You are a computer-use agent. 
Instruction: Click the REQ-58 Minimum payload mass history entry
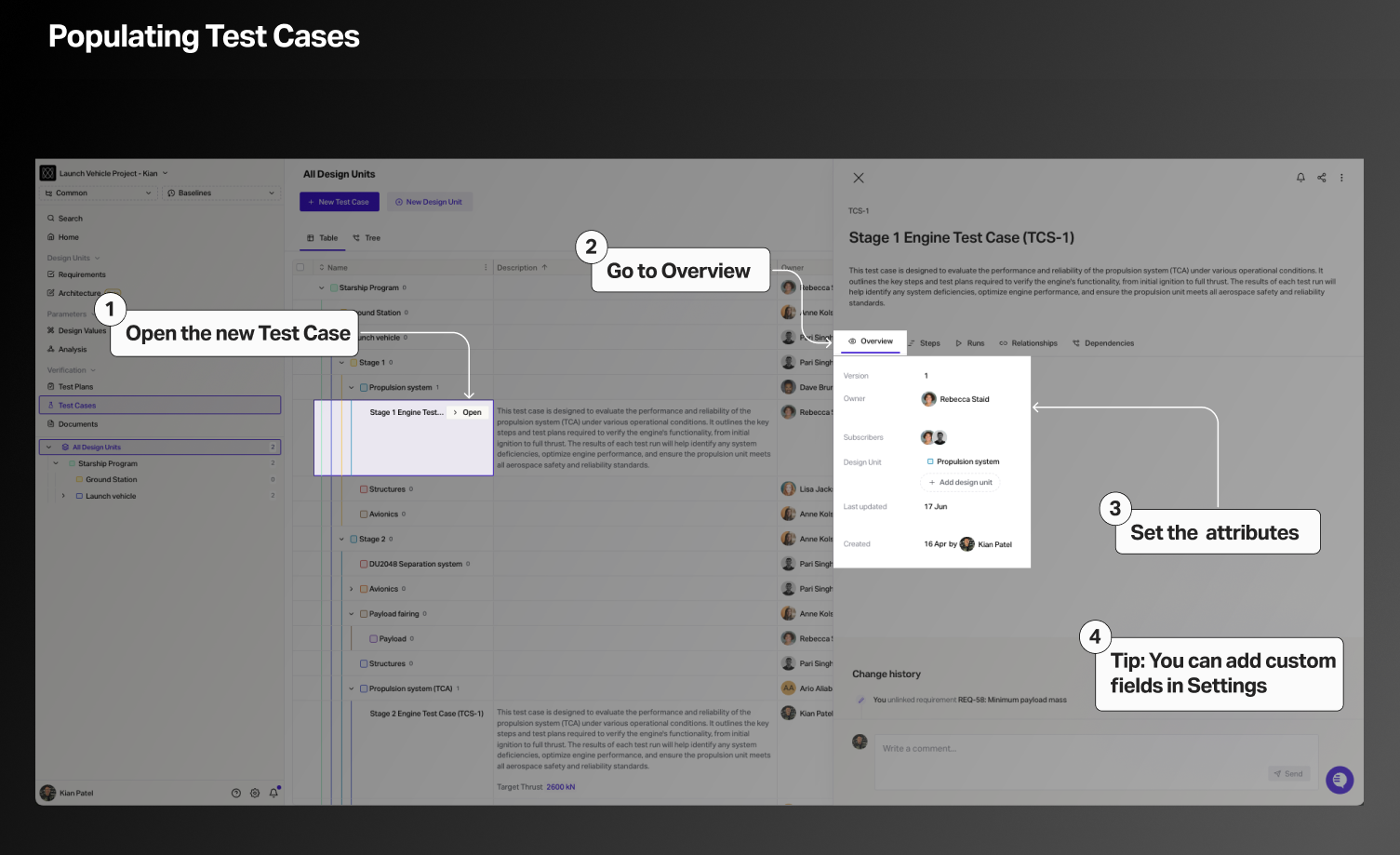1012,700
